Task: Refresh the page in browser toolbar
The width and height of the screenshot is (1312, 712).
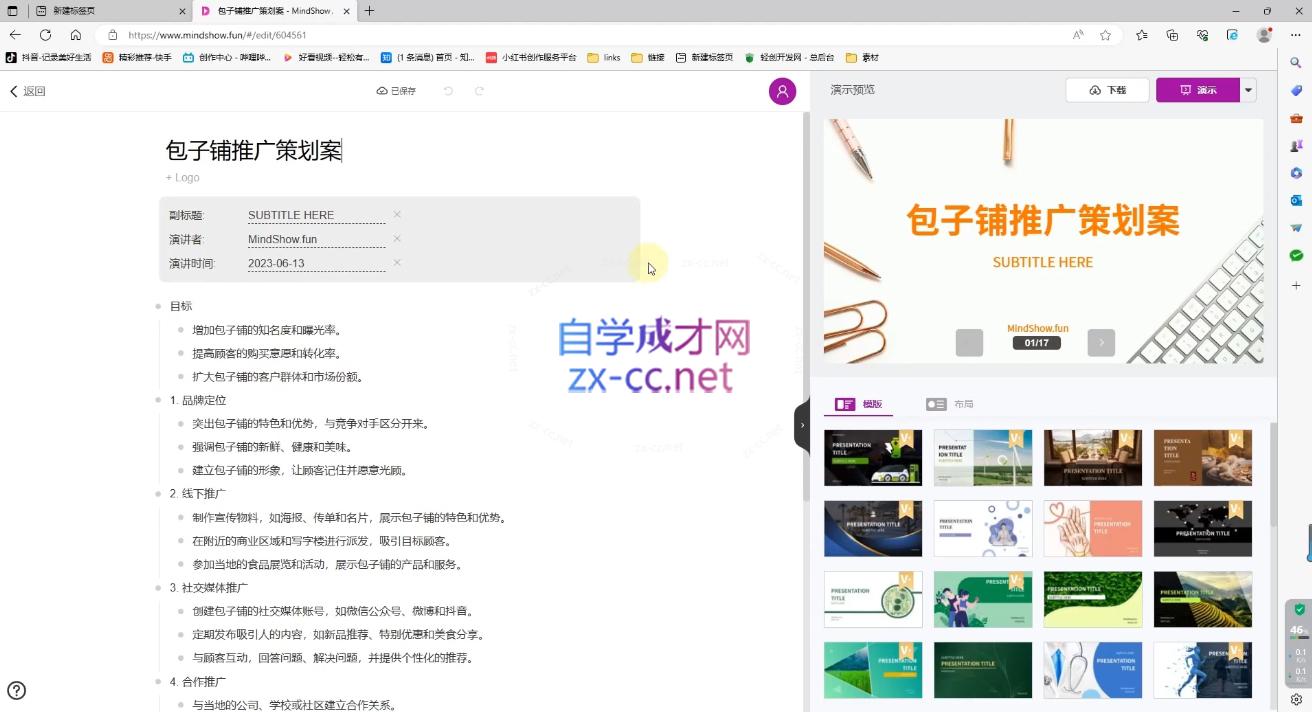Action: (45, 35)
